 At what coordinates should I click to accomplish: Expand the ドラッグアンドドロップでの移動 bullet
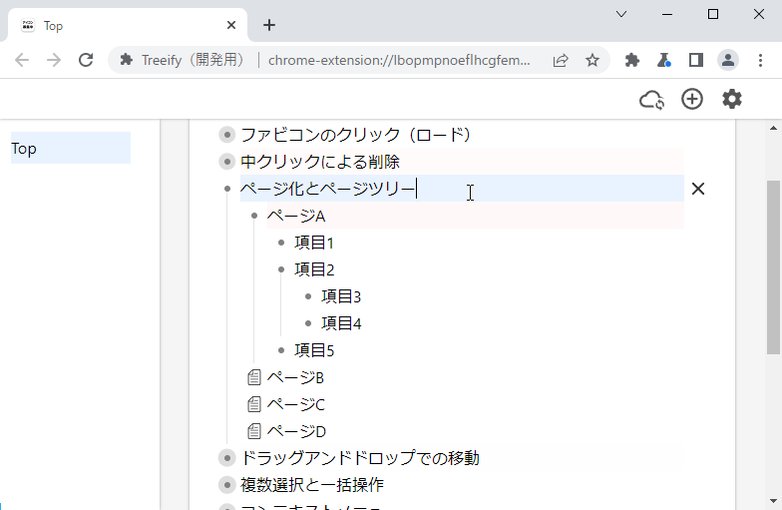(x=227, y=458)
